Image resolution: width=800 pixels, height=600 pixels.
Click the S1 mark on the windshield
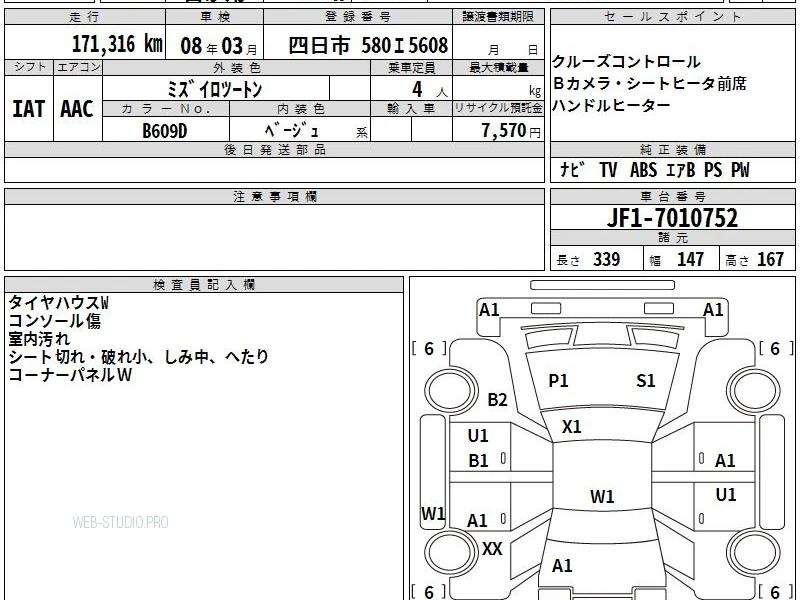tap(646, 381)
